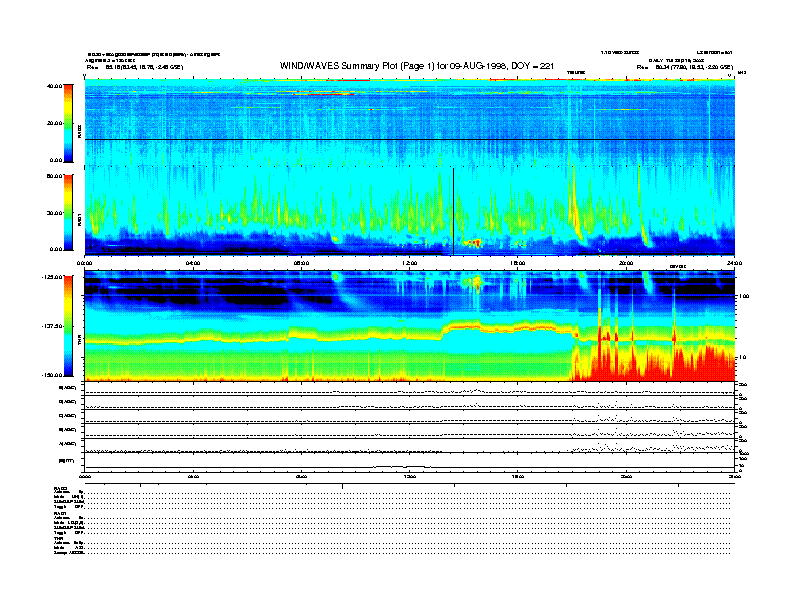
Task: Click the horizontal black line across RAD2 panel
Action: (410, 139)
